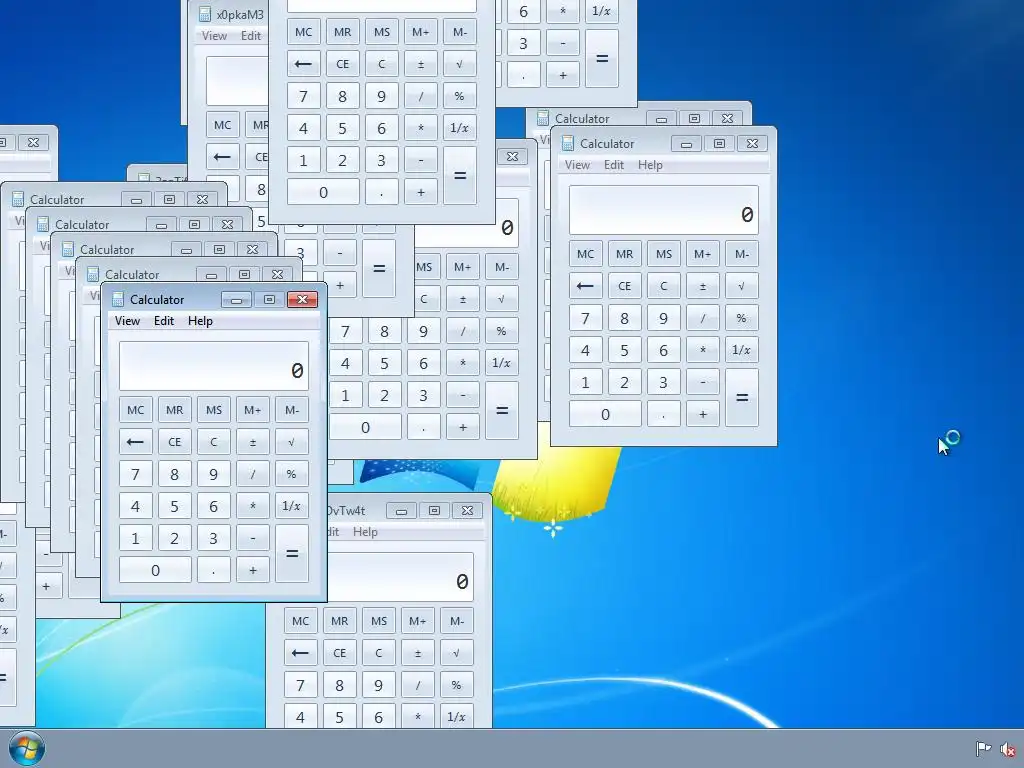This screenshot has height=768, width=1024.
Task: Click the MC key in the x0pkaM3 window
Action: [x=222, y=125]
